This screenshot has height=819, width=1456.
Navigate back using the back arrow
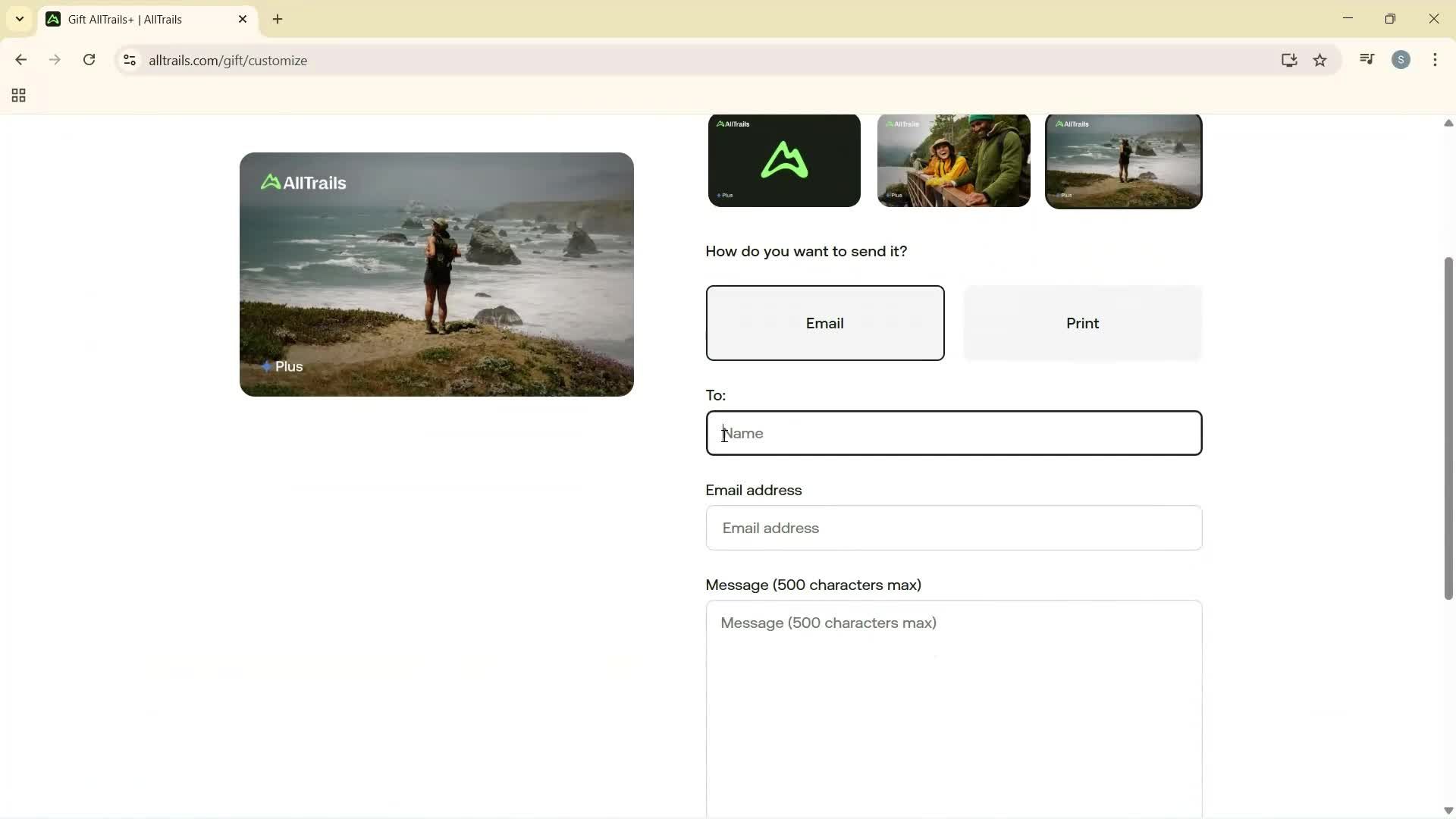click(20, 60)
